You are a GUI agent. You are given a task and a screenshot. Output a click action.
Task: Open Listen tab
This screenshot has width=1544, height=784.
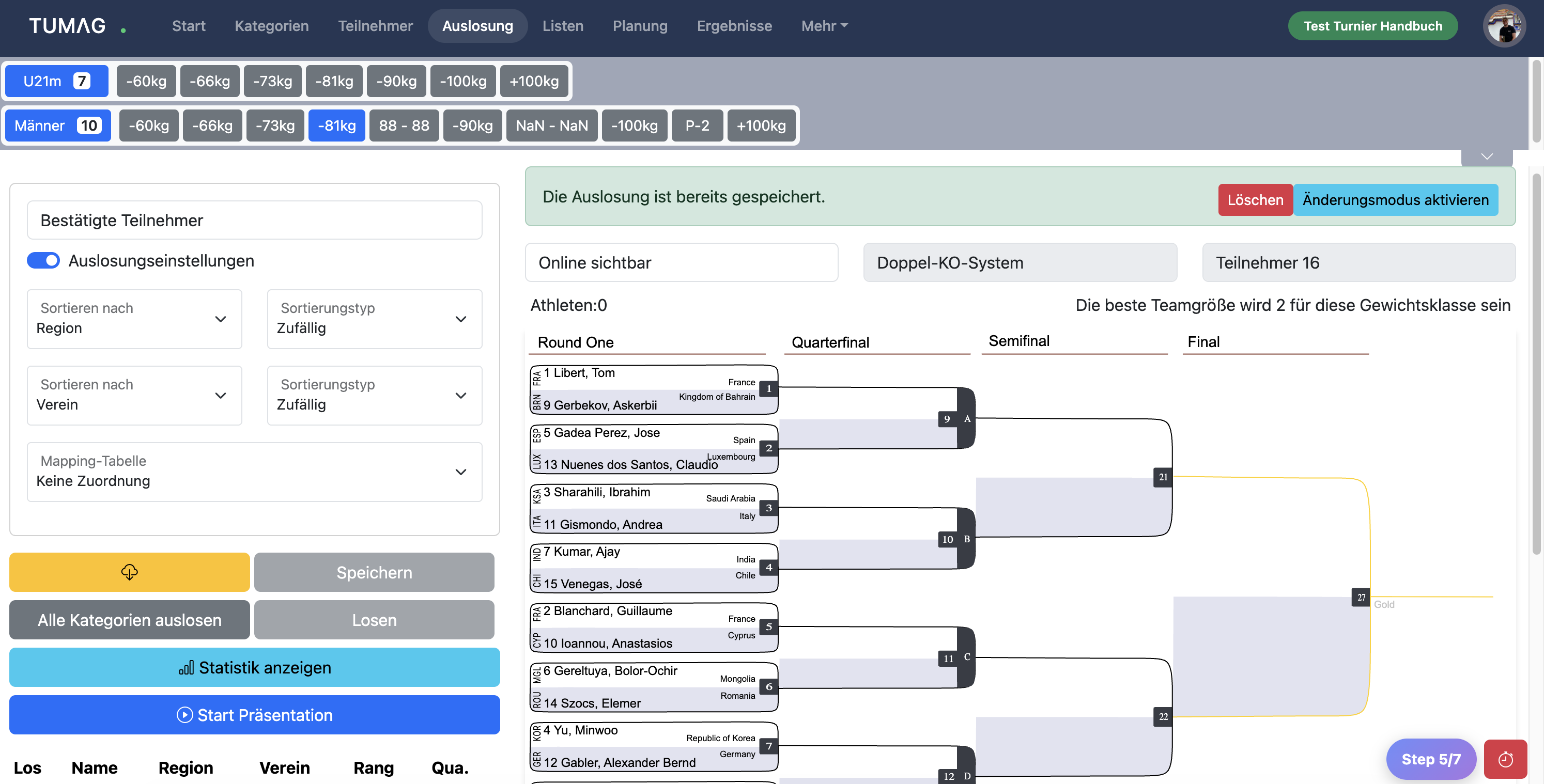(563, 26)
